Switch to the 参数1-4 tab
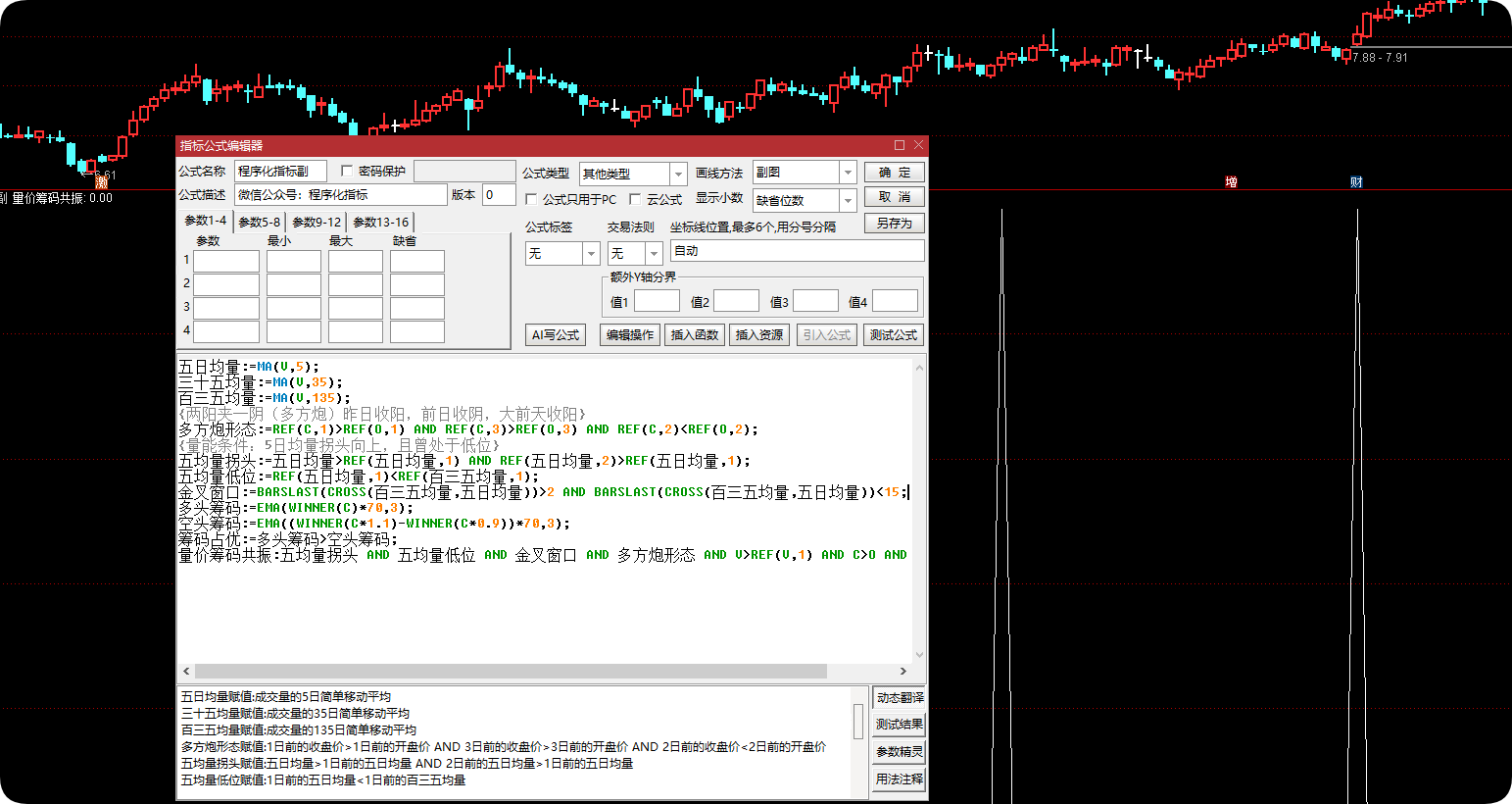The height and width of the screenshot is (804, 1512). 206,221
